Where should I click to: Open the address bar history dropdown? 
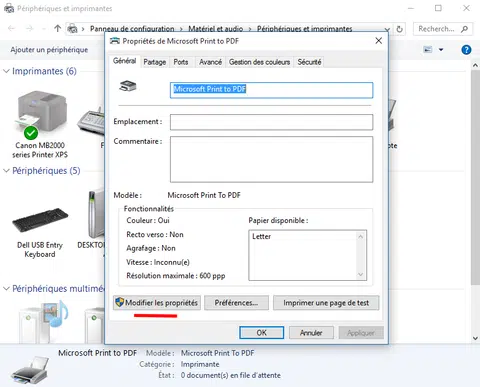click(x=387, y=29)
